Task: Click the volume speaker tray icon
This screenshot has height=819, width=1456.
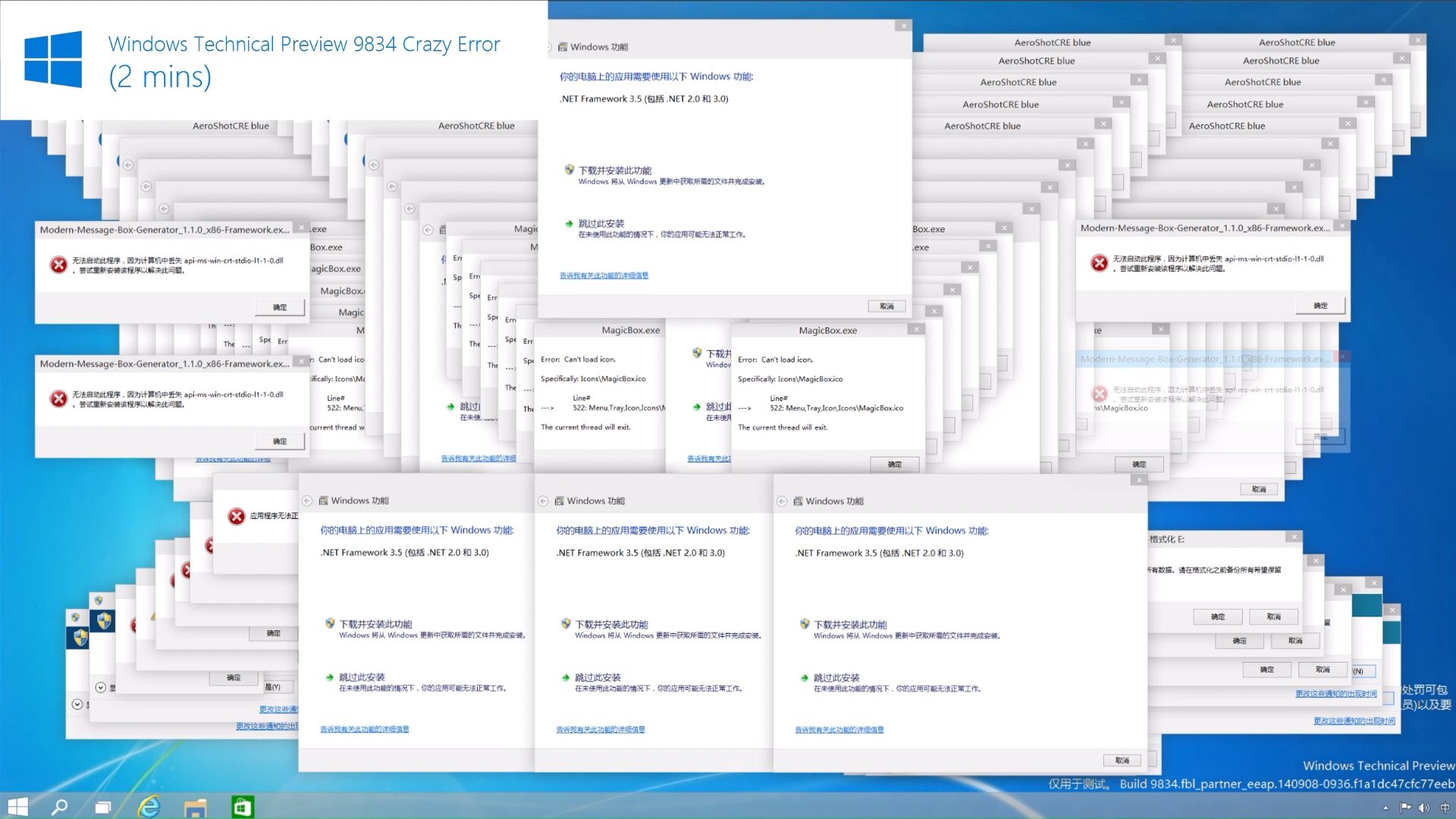Action: coord(1423,808)
